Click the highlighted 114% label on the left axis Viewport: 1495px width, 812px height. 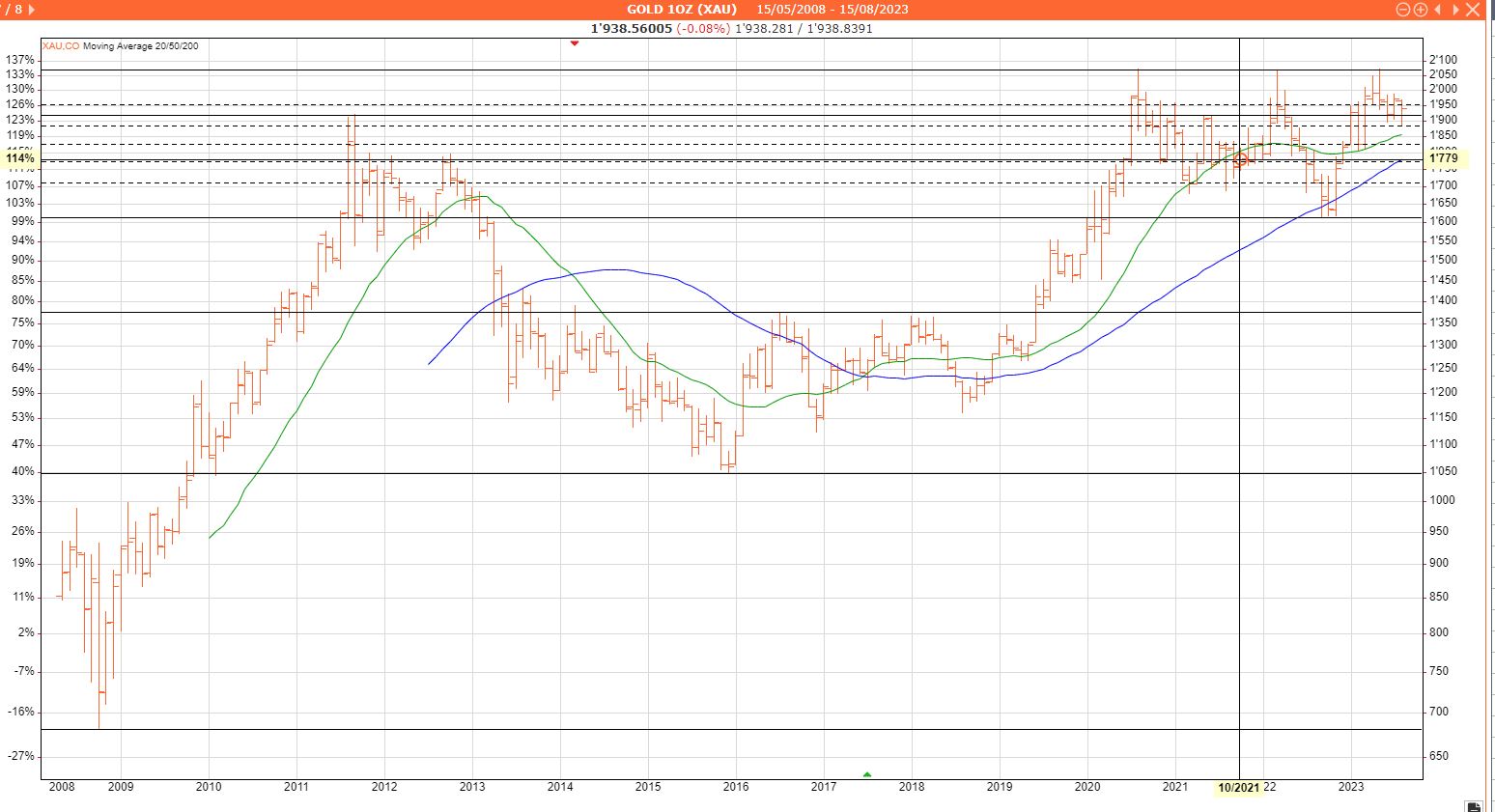pos(20,158)
